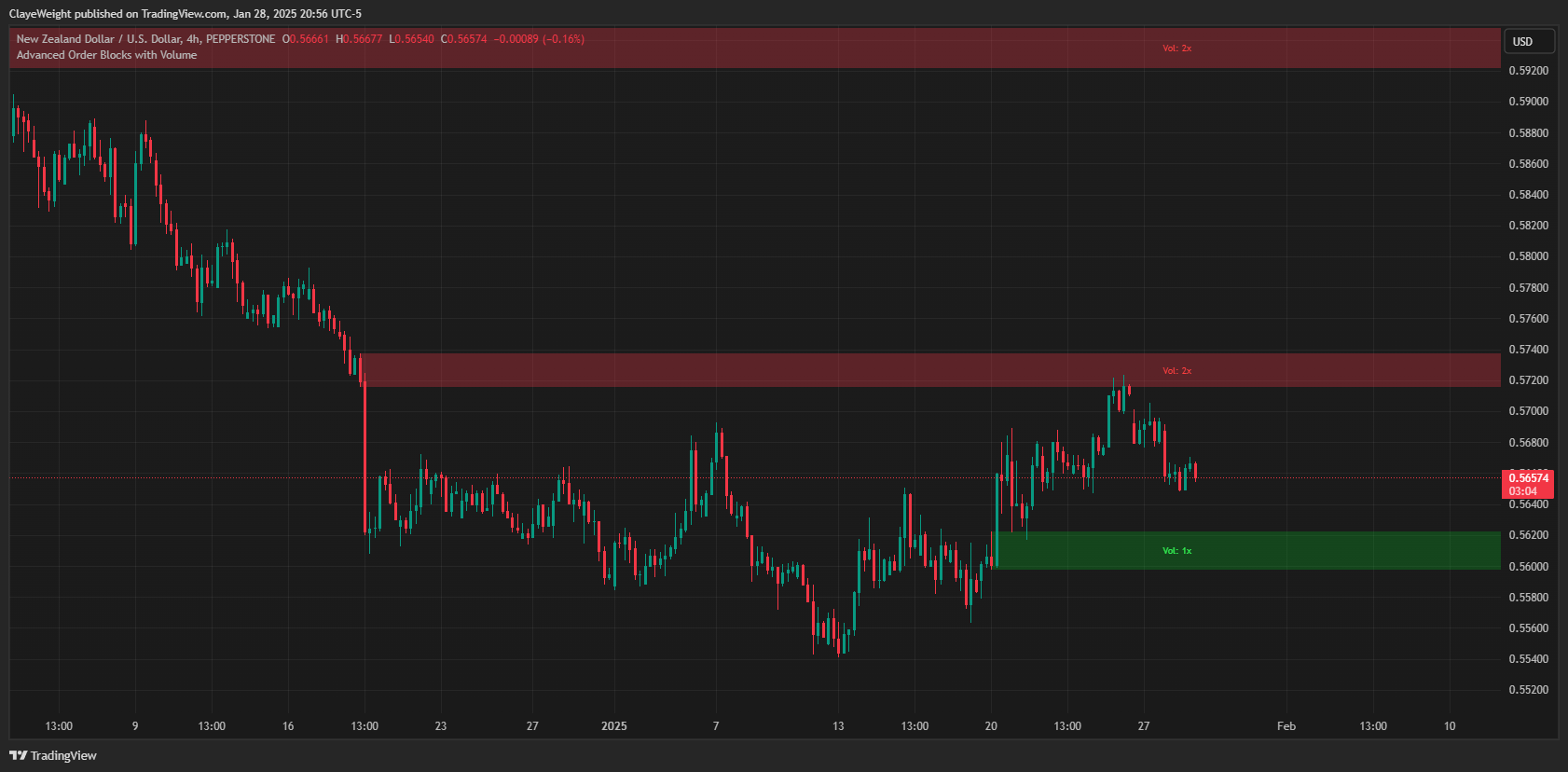Image resolution: width=1568 pixels, height=772 pixels.
Task: Click the 0.56800 price axis label
Action: click(1528, 443)
